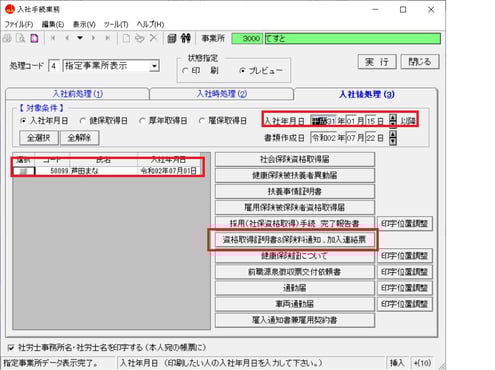Expand the 指定事業所表示 dropdown
The image size is (495, 370).
[154, 66]
